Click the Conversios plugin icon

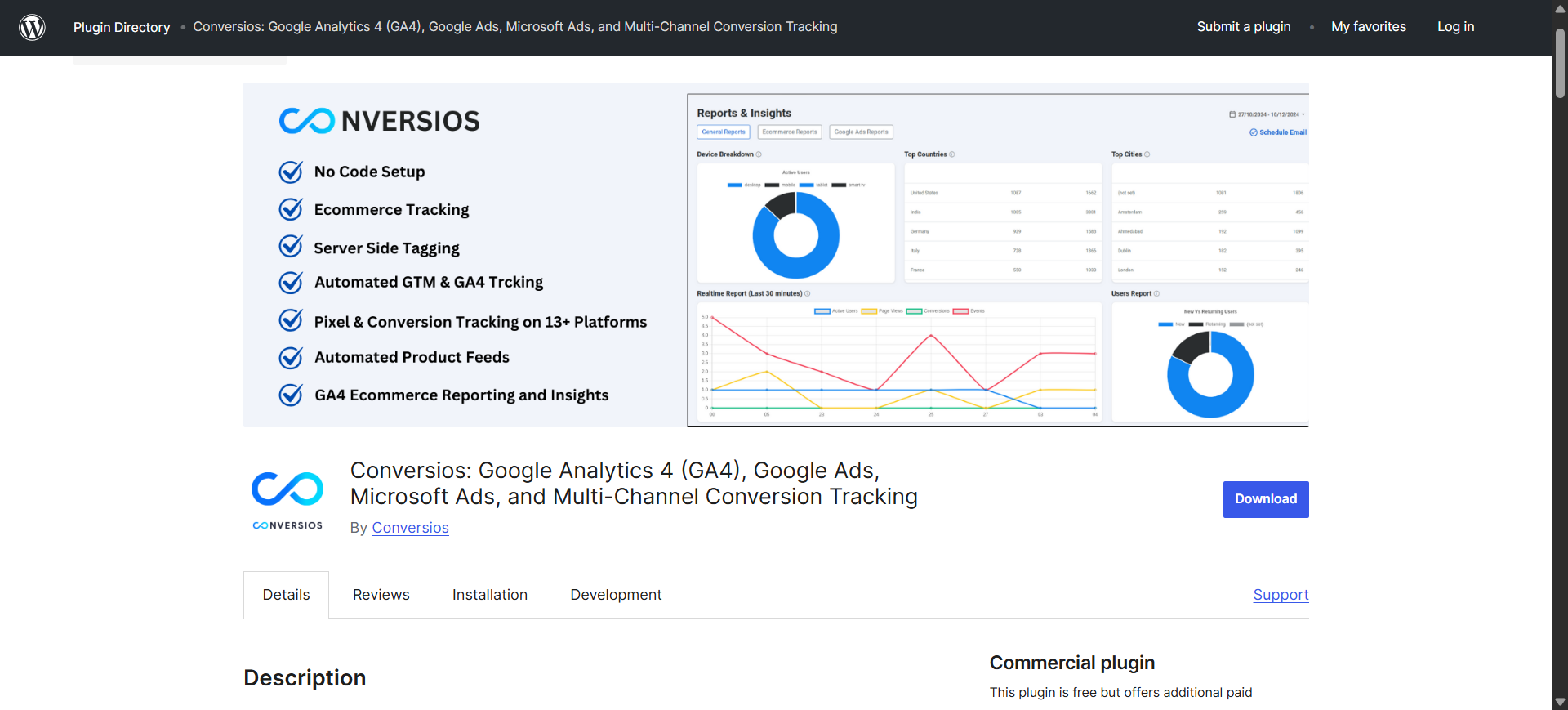coord(287,501)
